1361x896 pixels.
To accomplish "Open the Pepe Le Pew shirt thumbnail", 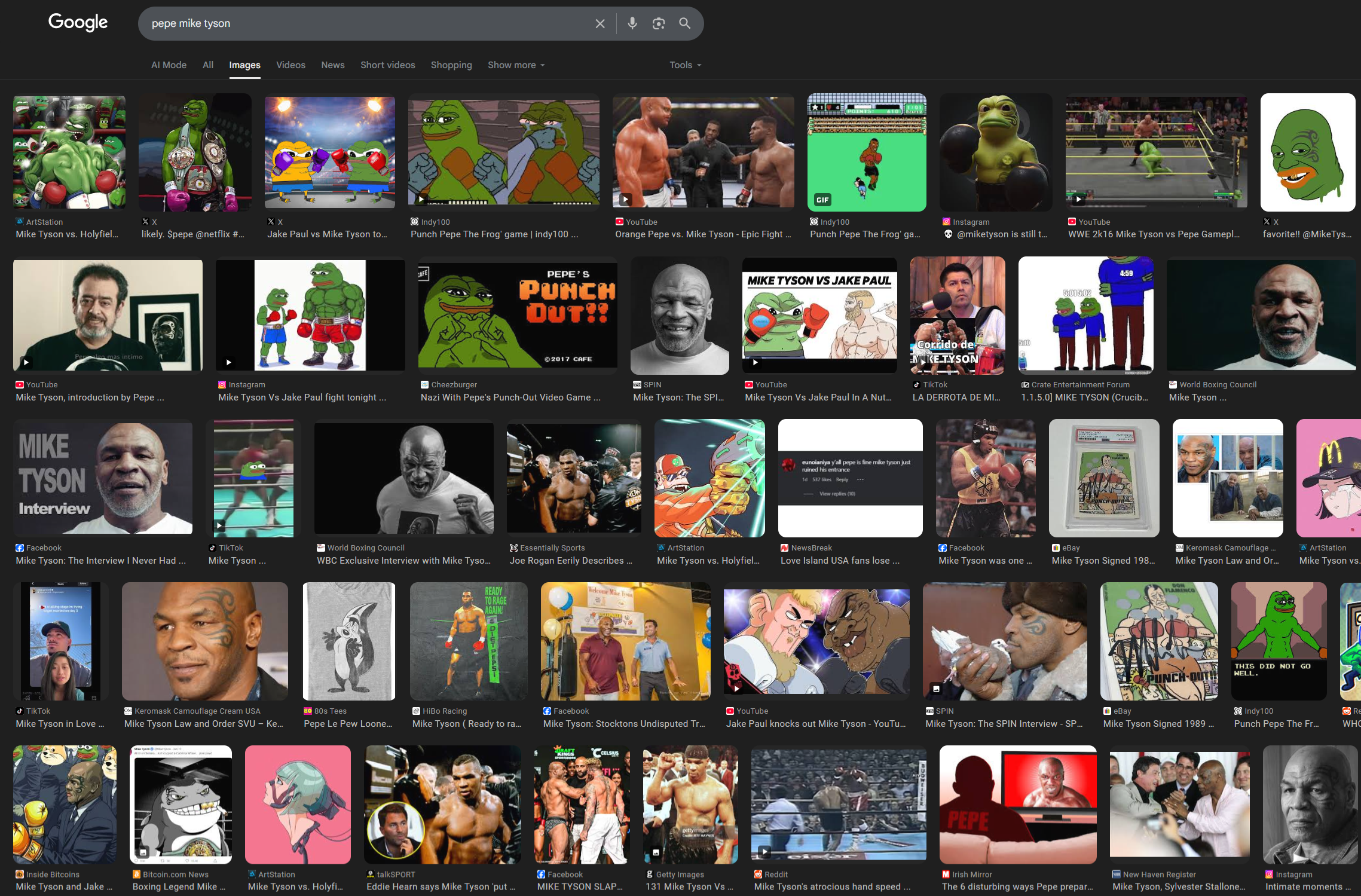I will pos(349,641).
